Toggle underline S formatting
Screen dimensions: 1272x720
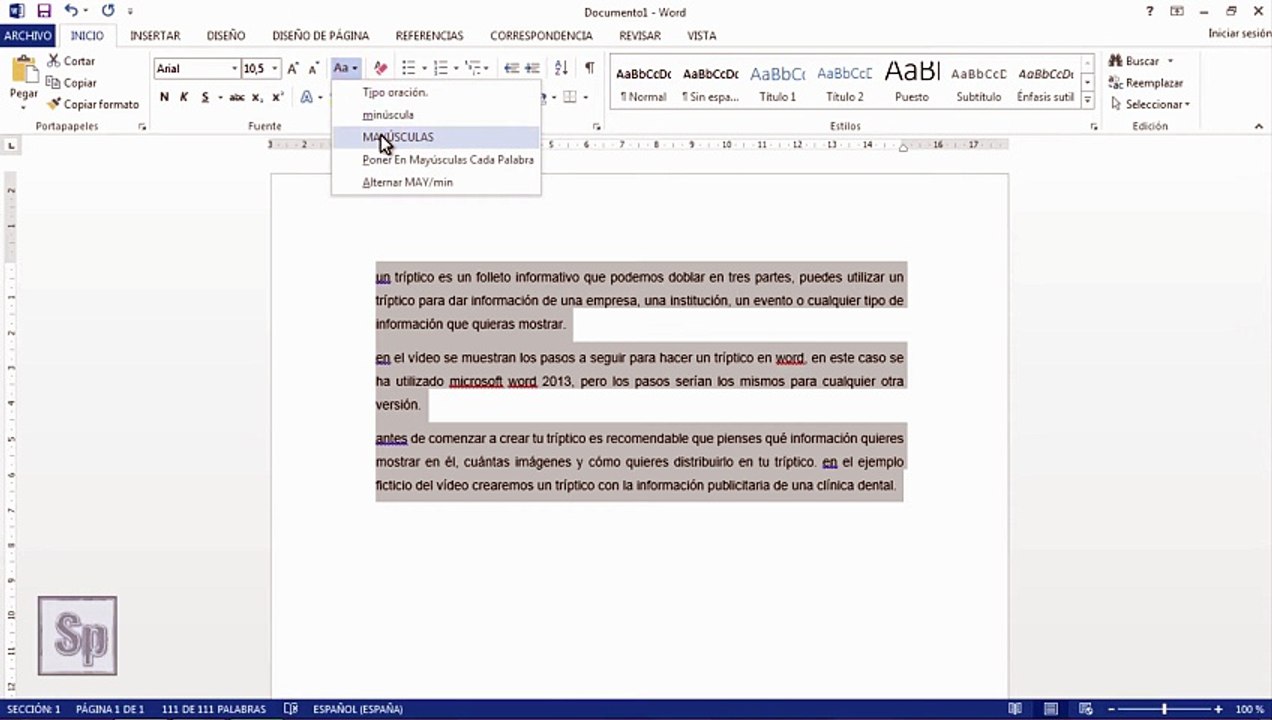click(205, 97)
